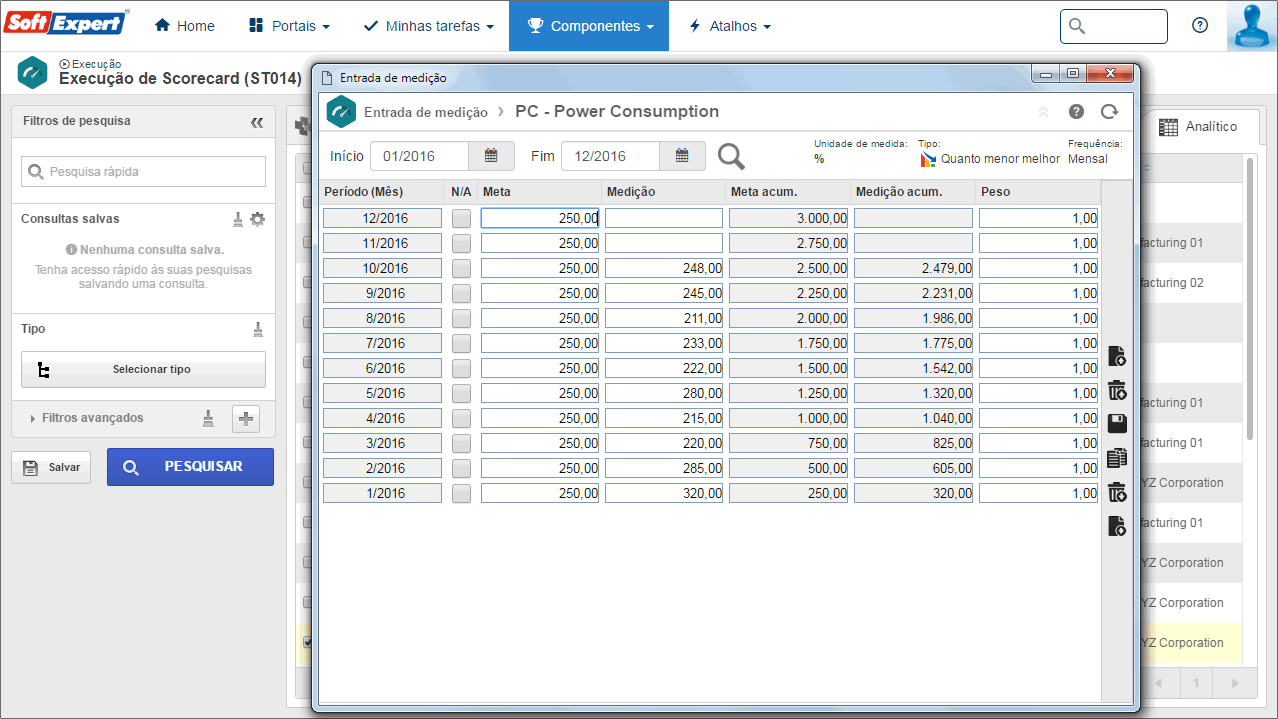Open the Componentes menu
This screenshot has height=719, width=1278.
589,26
